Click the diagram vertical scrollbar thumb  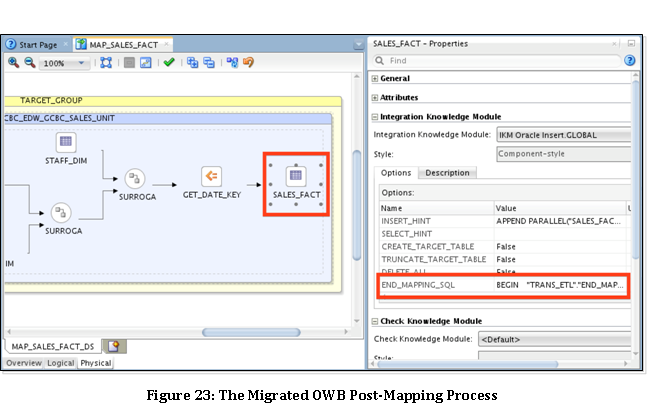(357, 205)
